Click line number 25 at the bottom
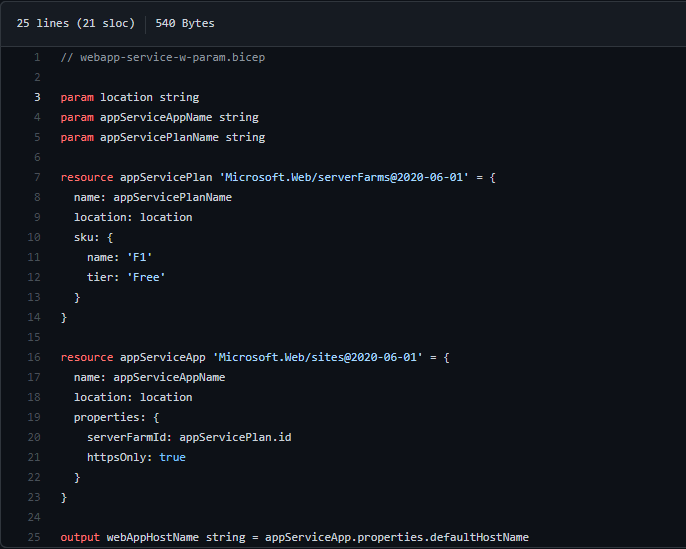 tap(35, 537)
